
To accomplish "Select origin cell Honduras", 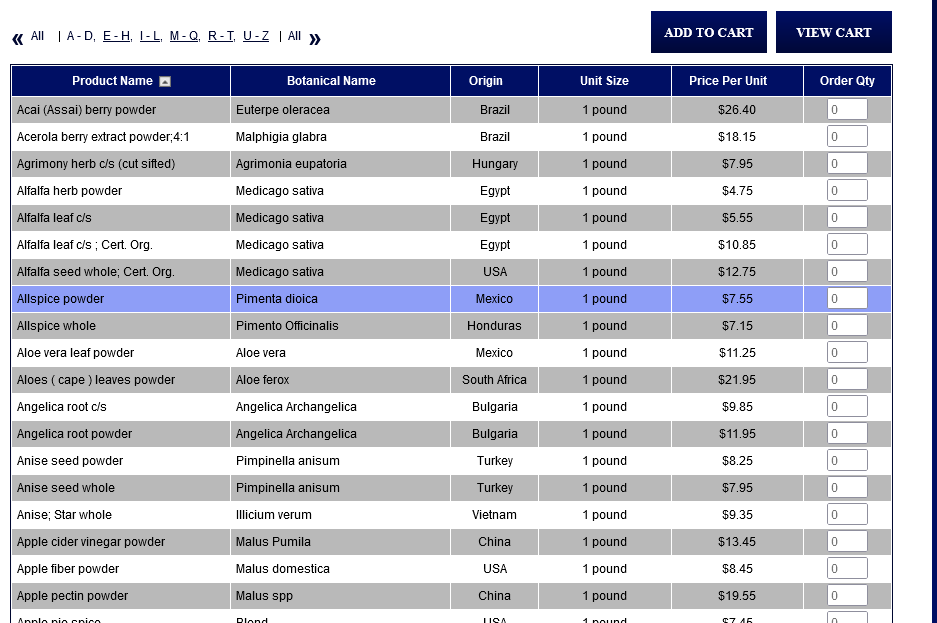I will [494, 326].
